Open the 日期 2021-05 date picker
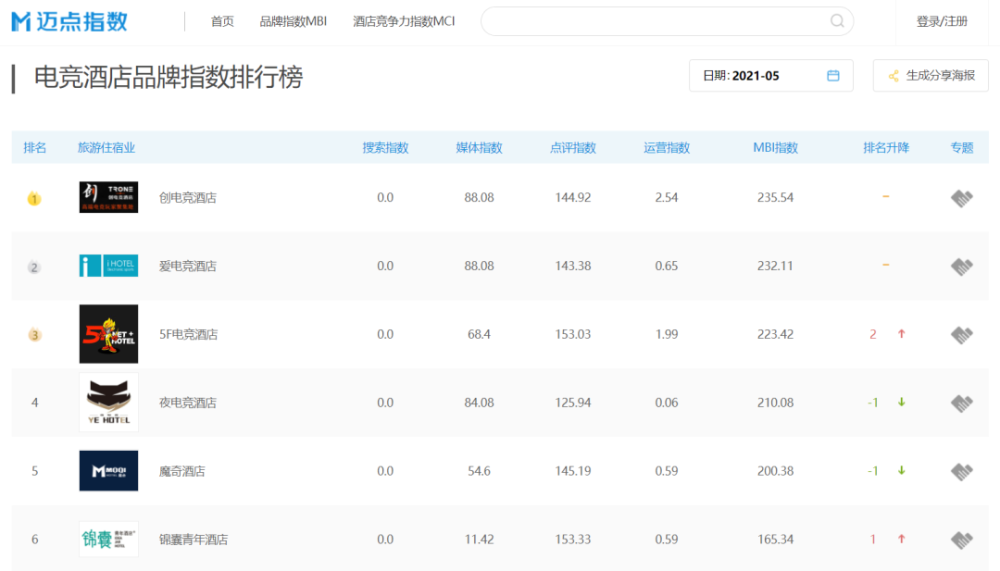This screenshot has height=571, width=1000. 771,75
